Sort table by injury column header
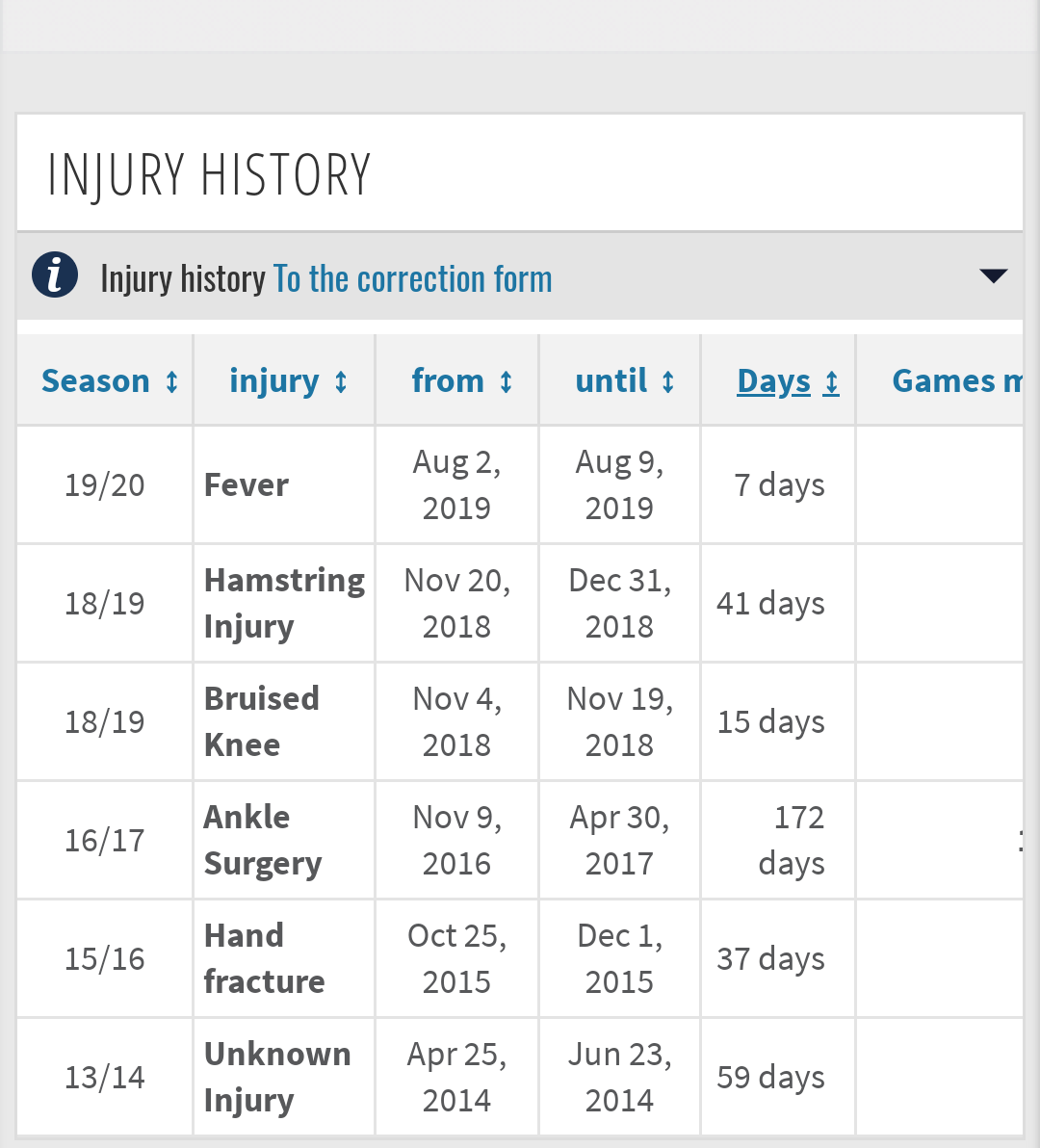 coord(274,380)
